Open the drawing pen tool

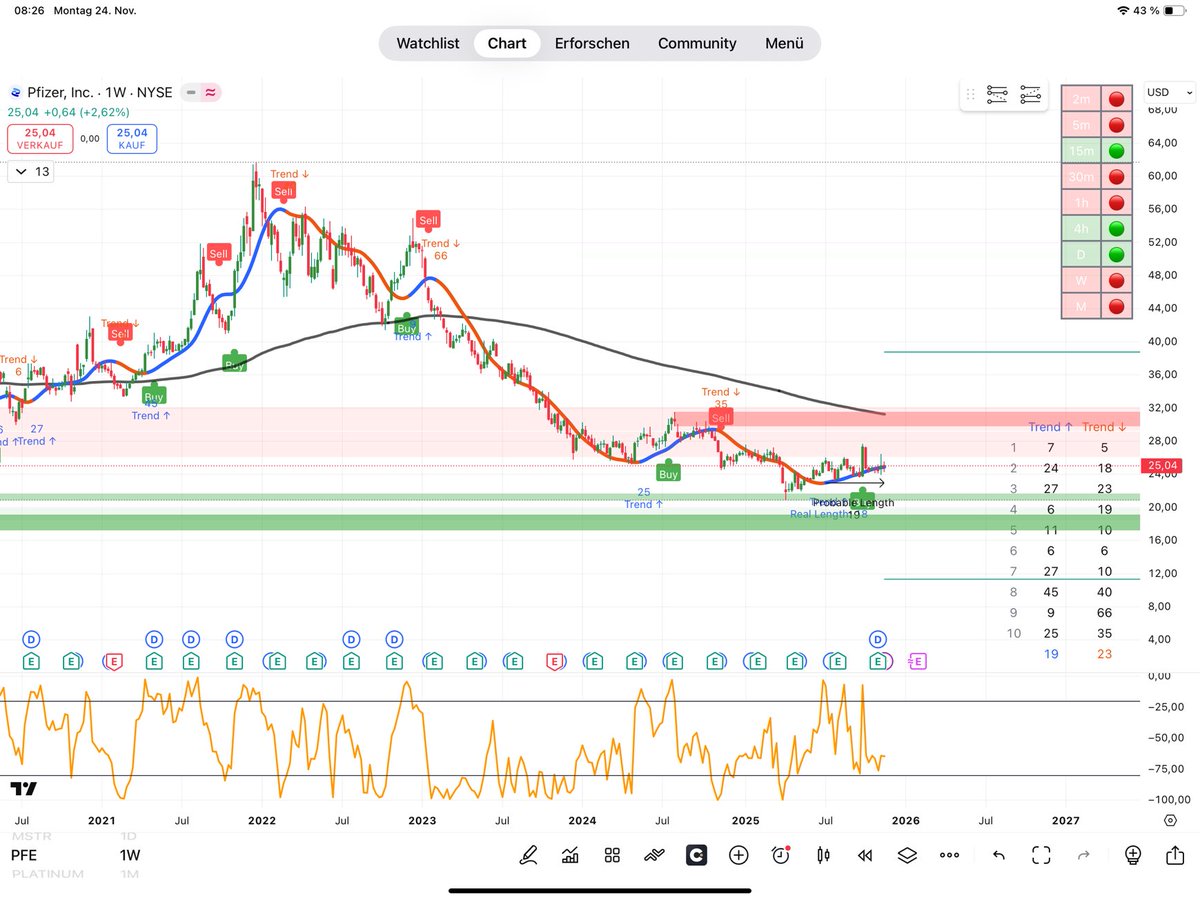pos(529,855)
